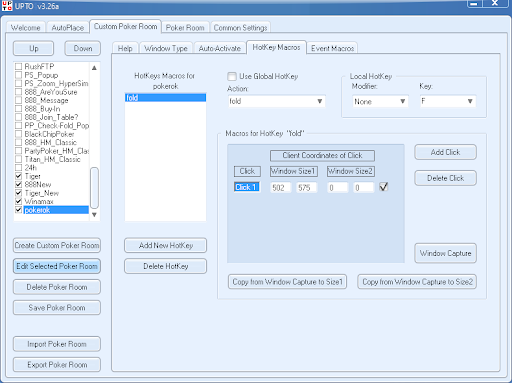Click Create Custom Poker Room button

57,245
